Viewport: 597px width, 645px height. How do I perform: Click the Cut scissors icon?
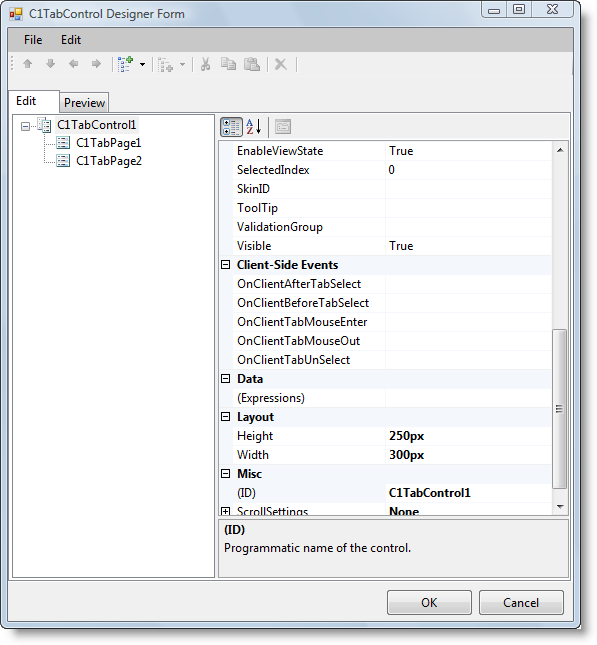point(205,64)
